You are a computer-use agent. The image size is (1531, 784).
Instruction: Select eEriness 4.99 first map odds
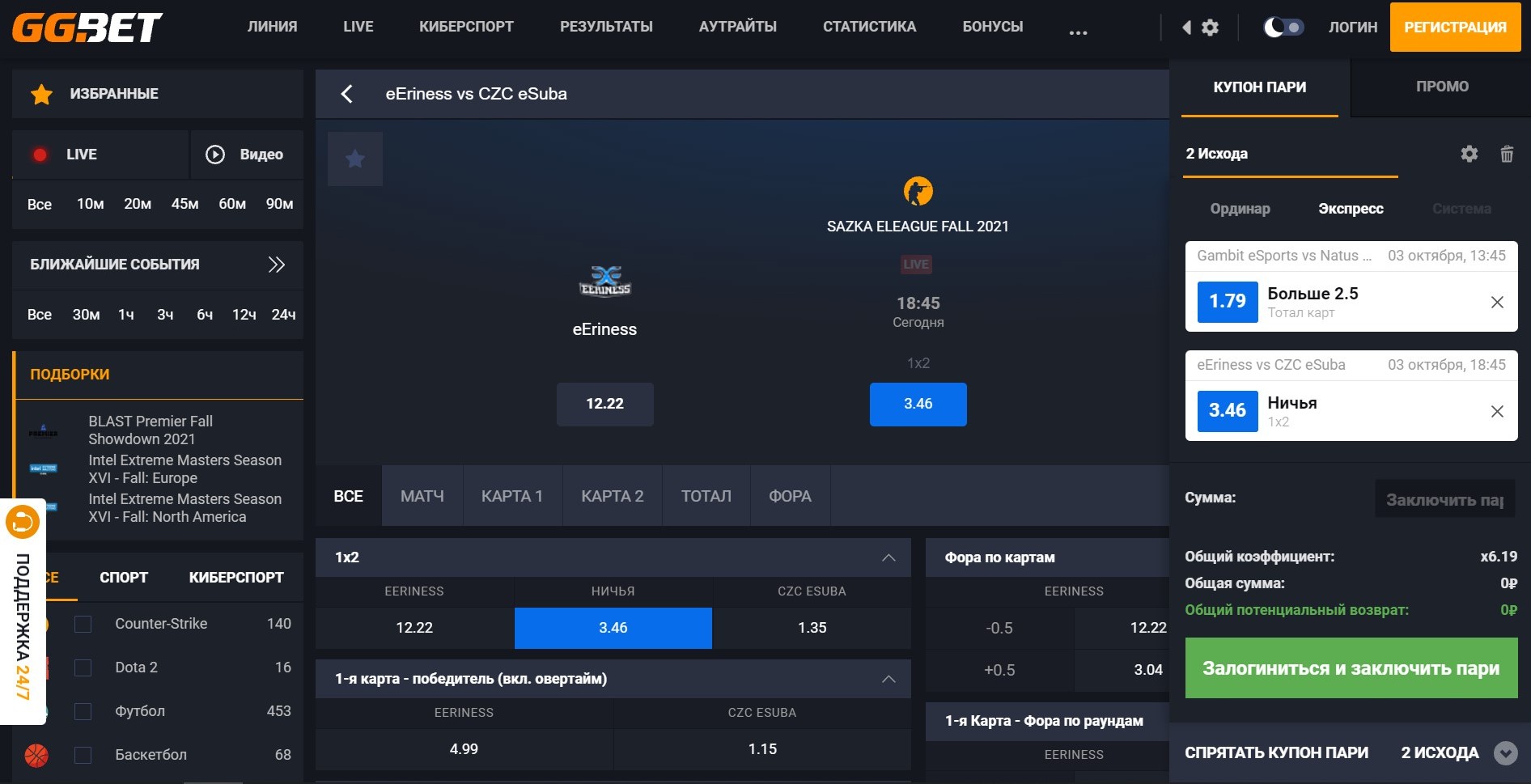tap(464, 749)
